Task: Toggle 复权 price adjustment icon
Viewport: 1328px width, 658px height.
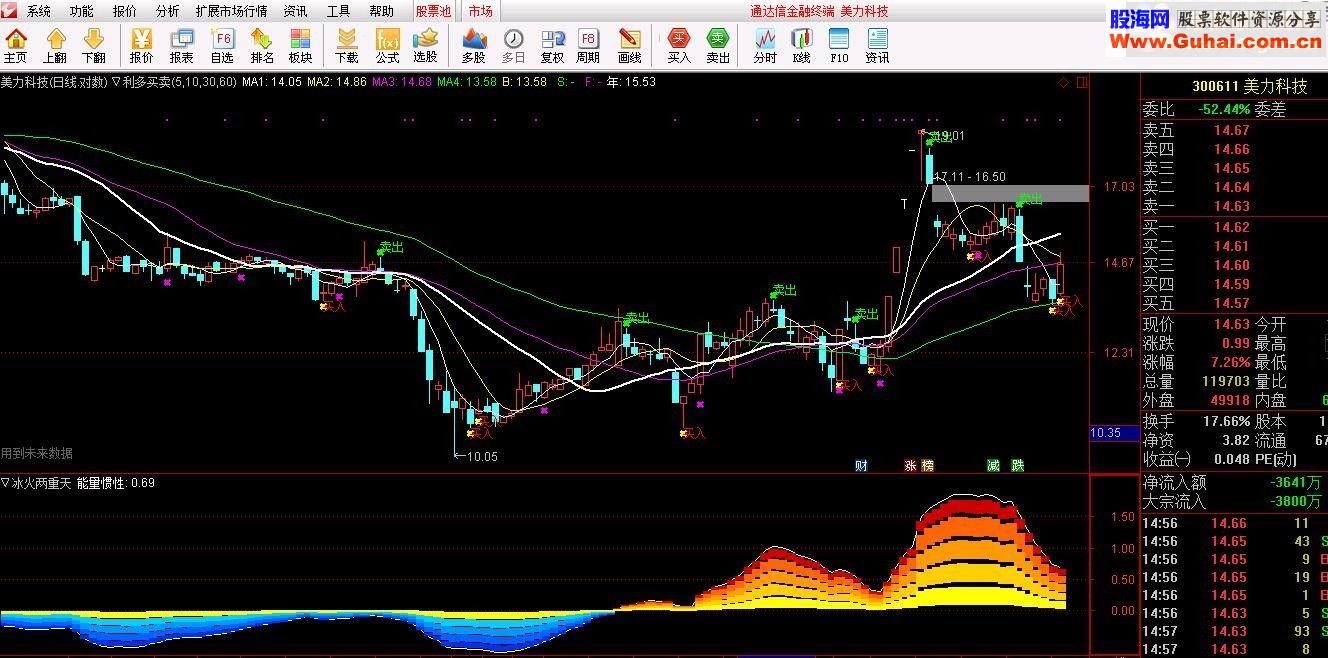Action: tap(552, 46)
